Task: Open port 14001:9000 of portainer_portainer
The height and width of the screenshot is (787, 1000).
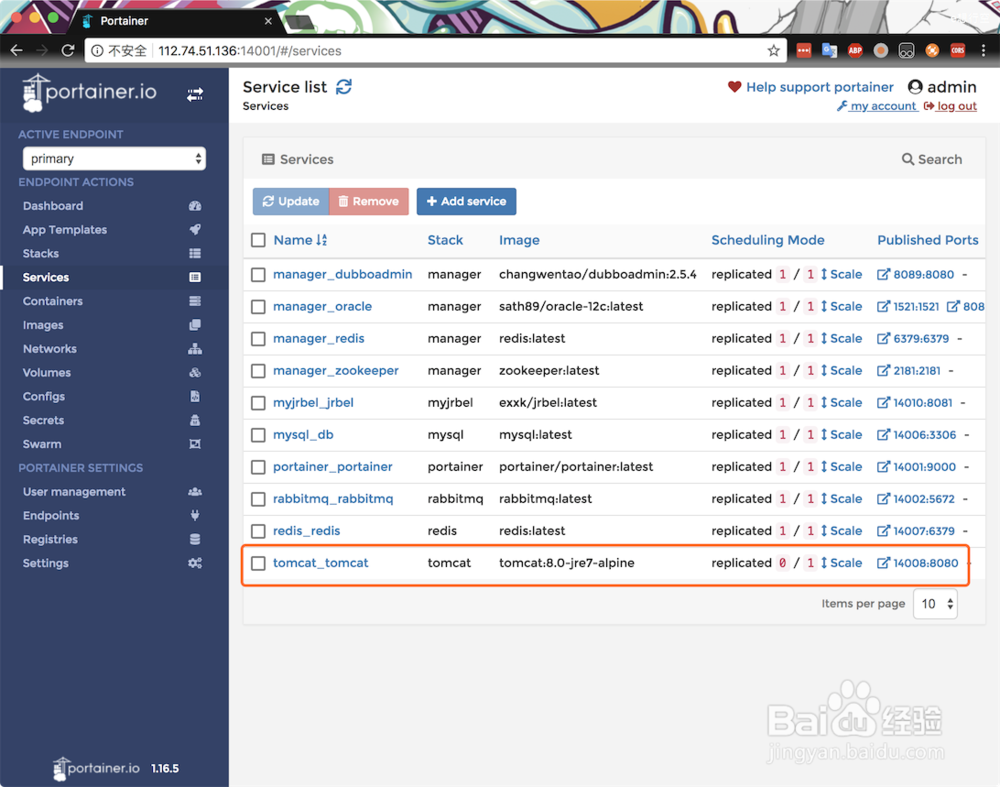Action: click(x=916, y=466)
